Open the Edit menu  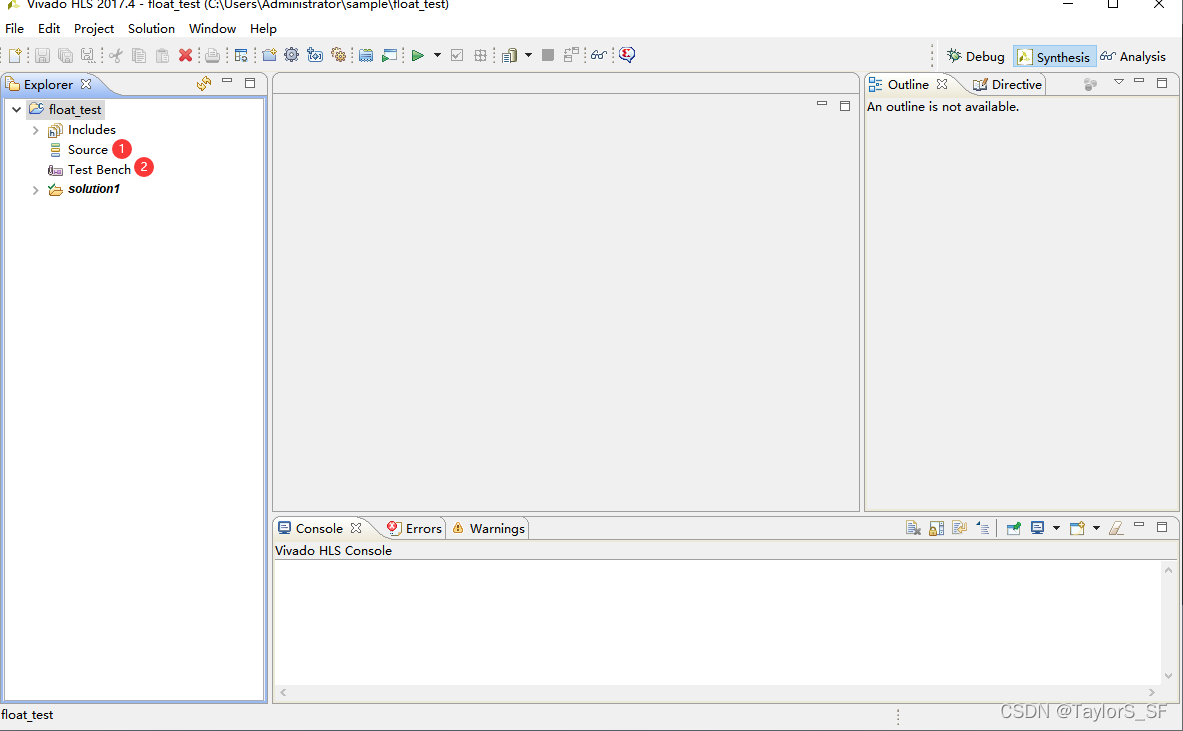point(49,29)
